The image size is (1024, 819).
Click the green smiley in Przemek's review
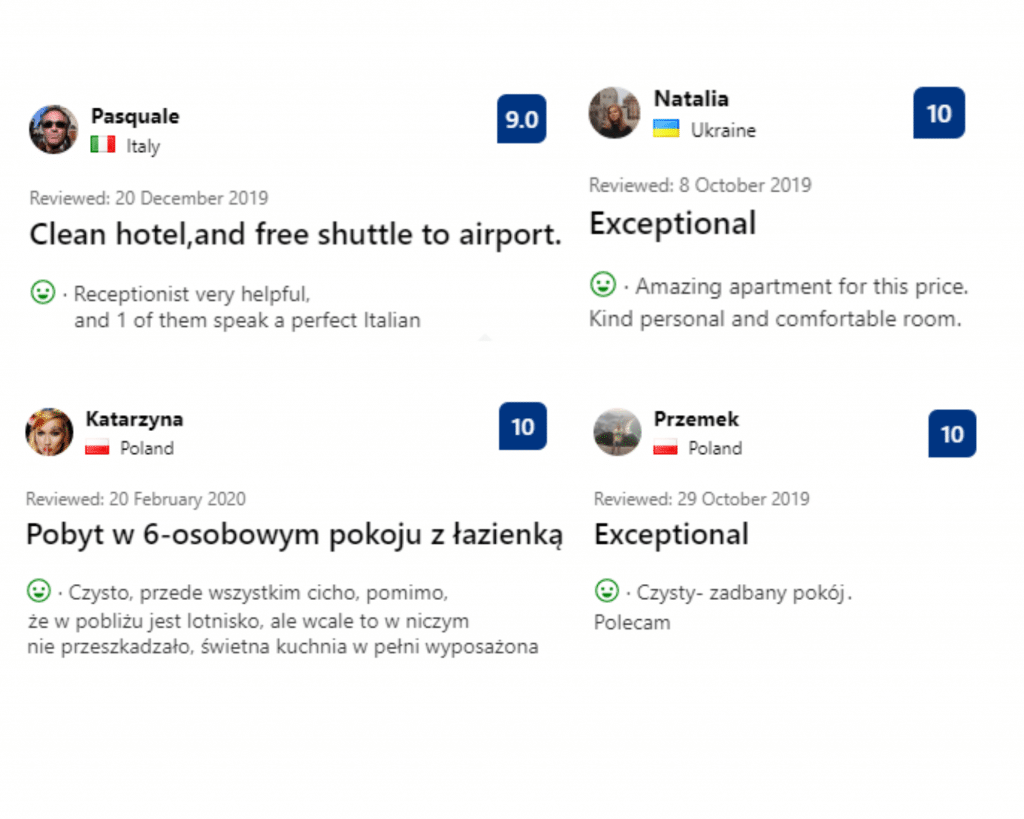tap(607, 590)
